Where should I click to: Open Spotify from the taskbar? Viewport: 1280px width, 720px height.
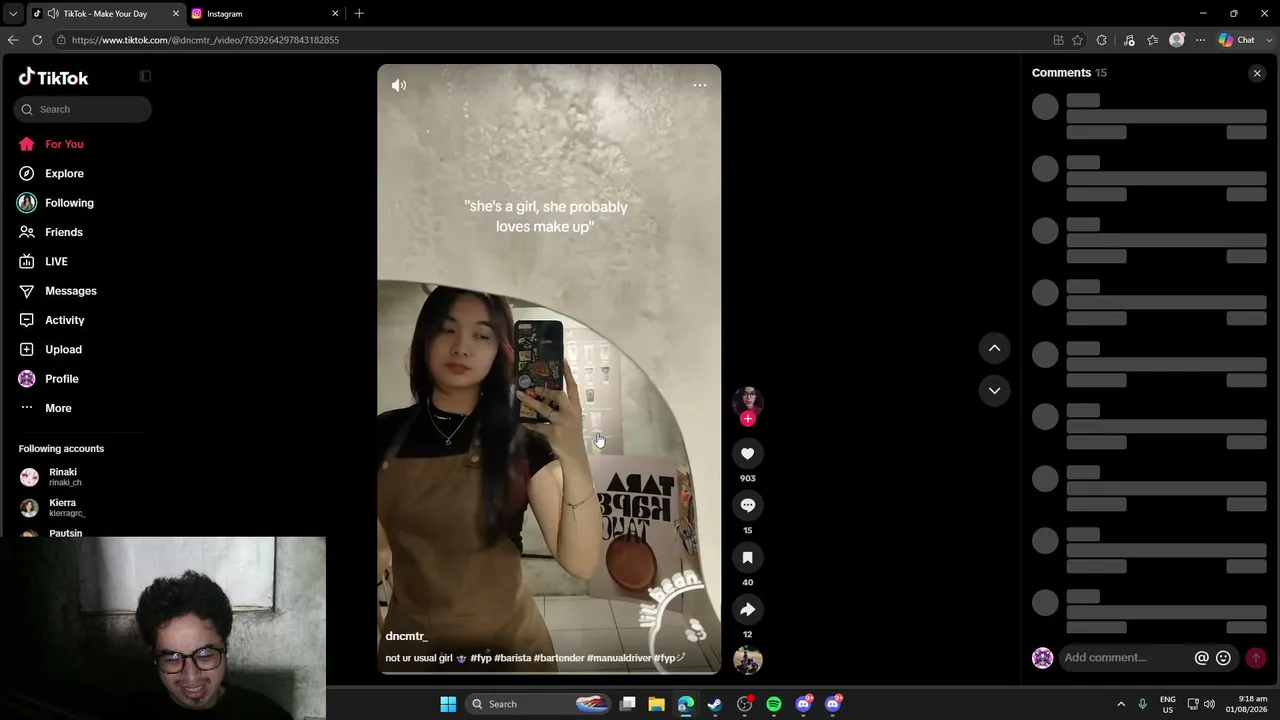click(x=774, y=704)
